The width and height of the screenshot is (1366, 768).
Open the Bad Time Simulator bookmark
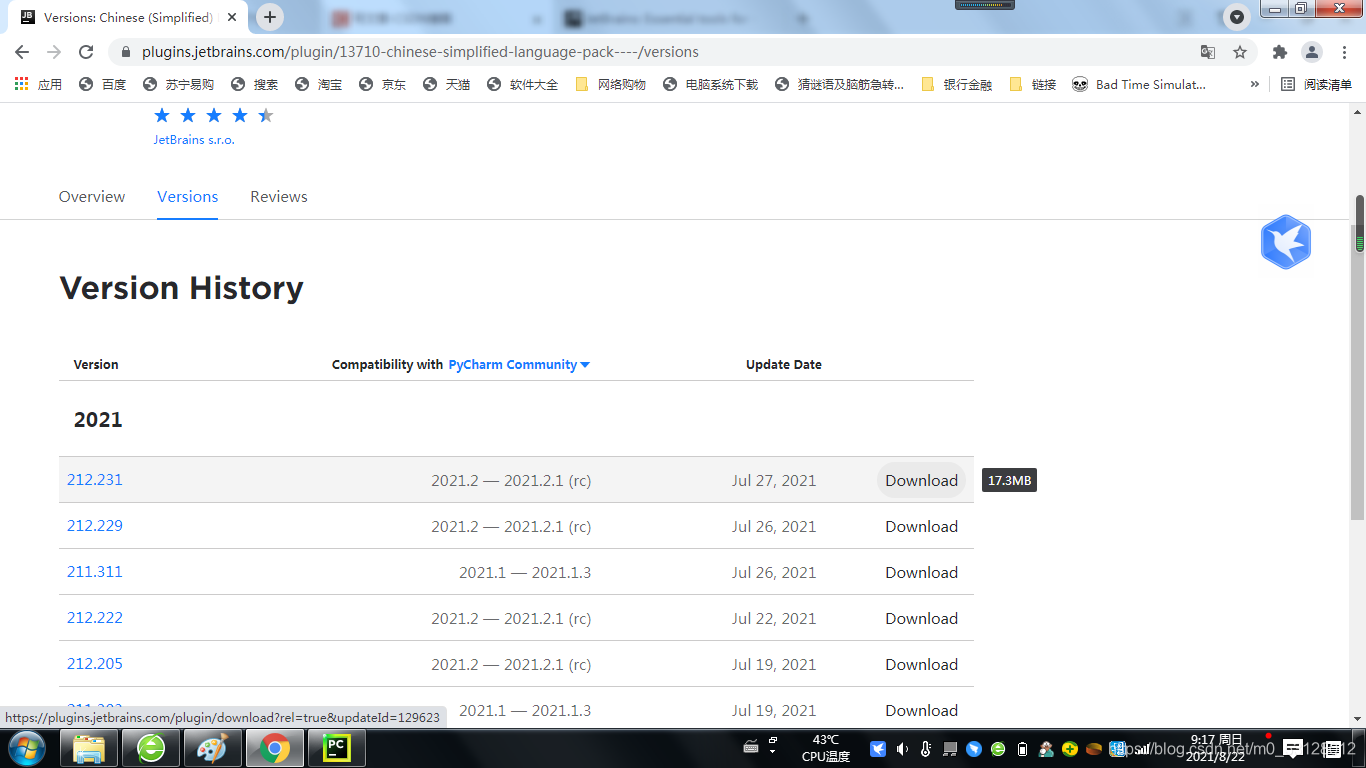(1138, 85)
